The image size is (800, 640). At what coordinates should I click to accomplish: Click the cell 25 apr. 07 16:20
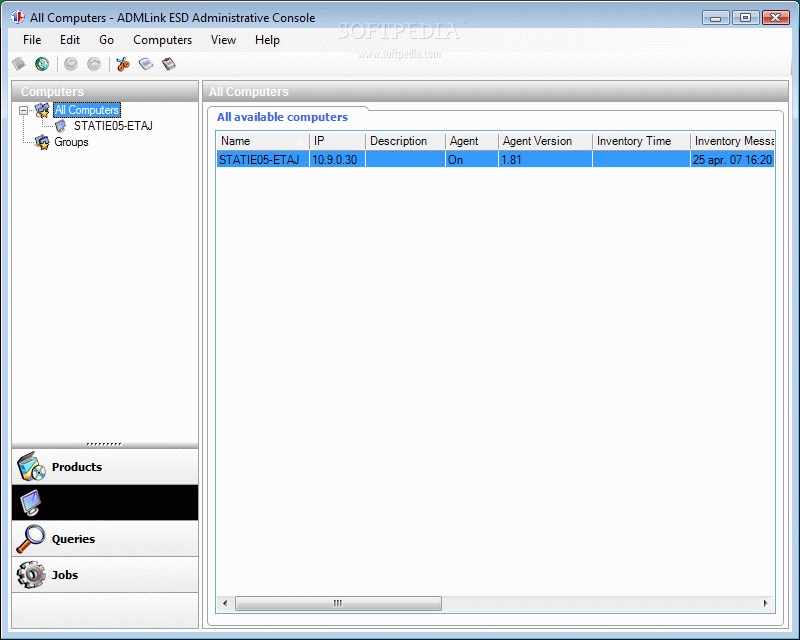[733, 159]
